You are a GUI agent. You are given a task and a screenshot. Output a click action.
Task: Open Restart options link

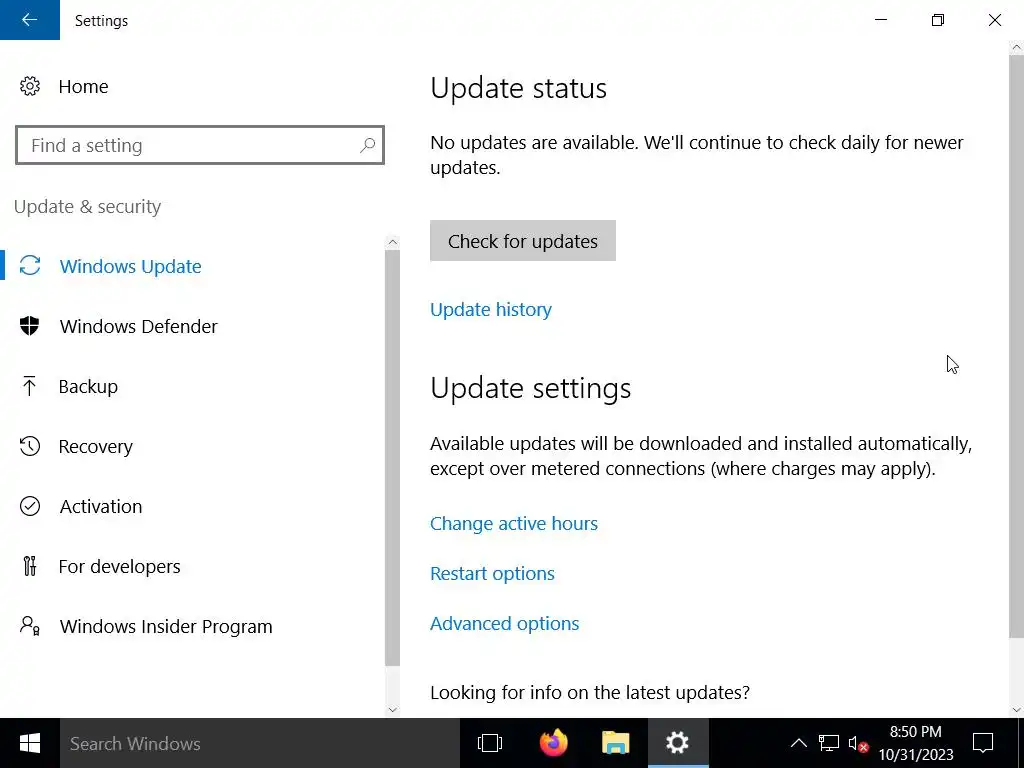click(x=492, y=573)
